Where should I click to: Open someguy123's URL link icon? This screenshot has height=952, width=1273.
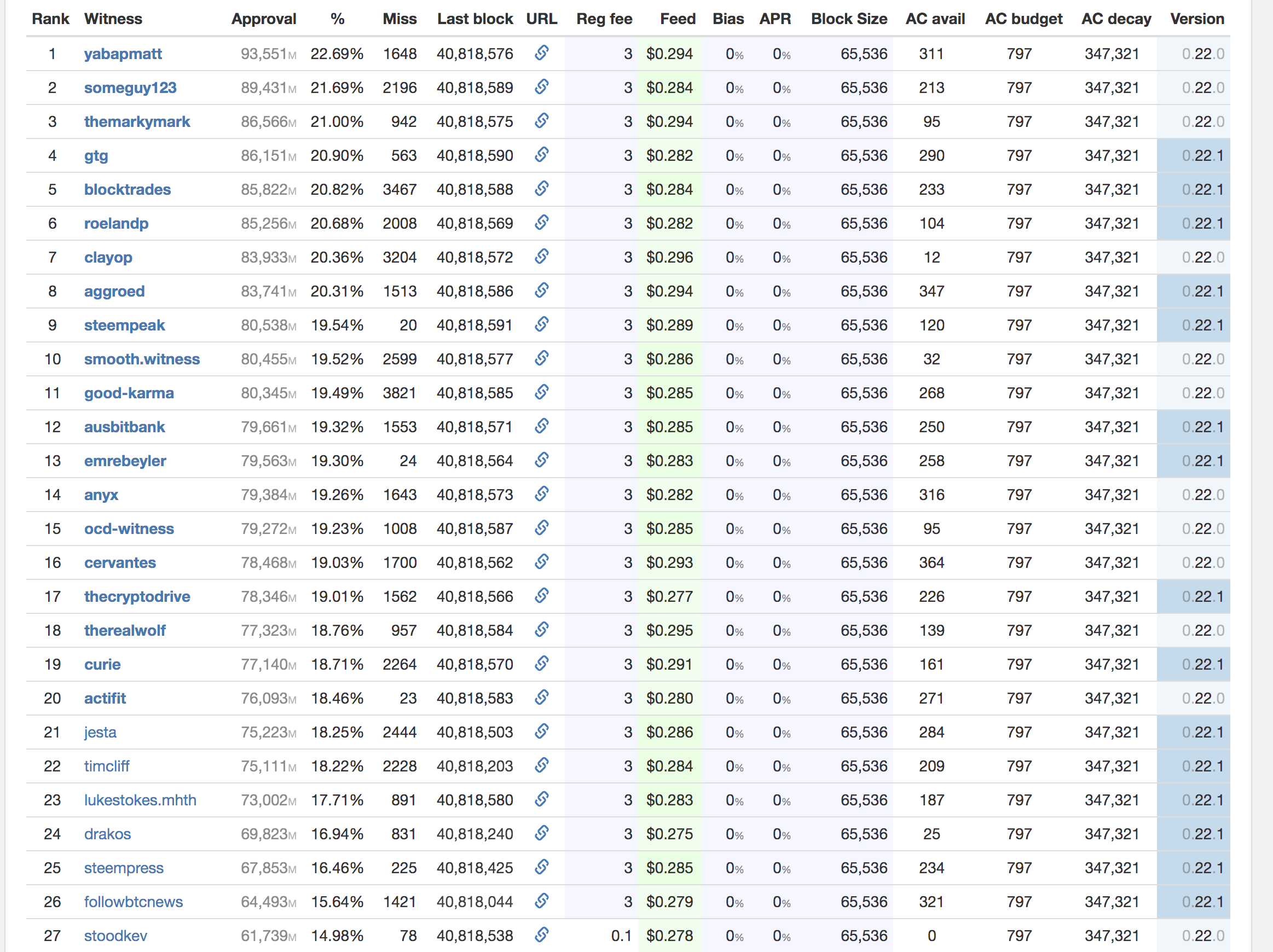(x=541, y=87)
